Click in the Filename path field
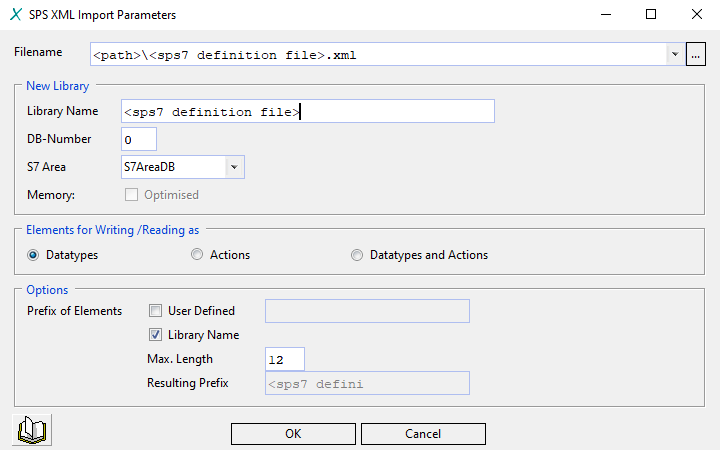This screenshot has width=720, height=450. [378, 55]
